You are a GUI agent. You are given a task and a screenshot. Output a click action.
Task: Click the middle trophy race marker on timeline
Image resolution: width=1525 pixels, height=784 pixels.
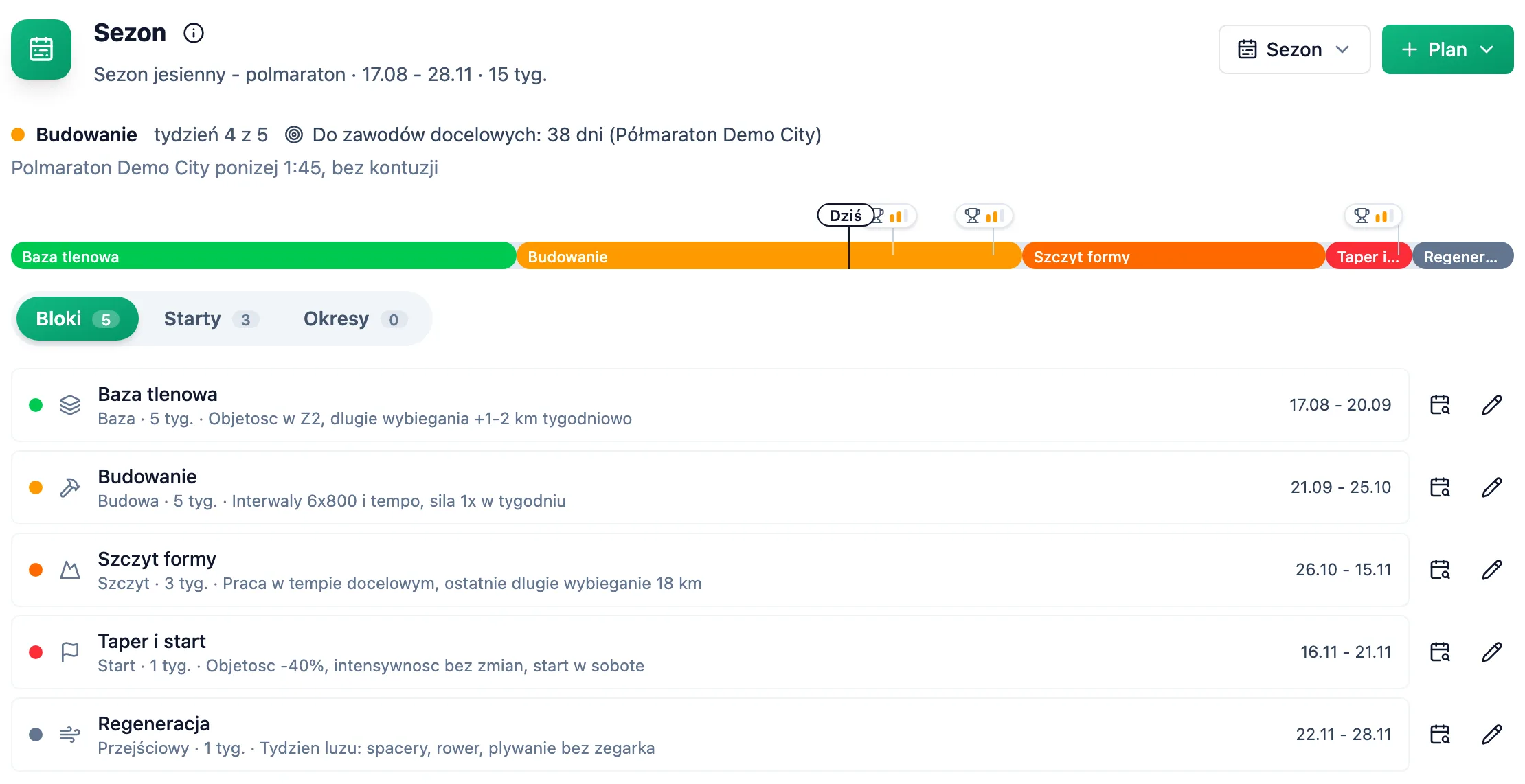point(984,216)
